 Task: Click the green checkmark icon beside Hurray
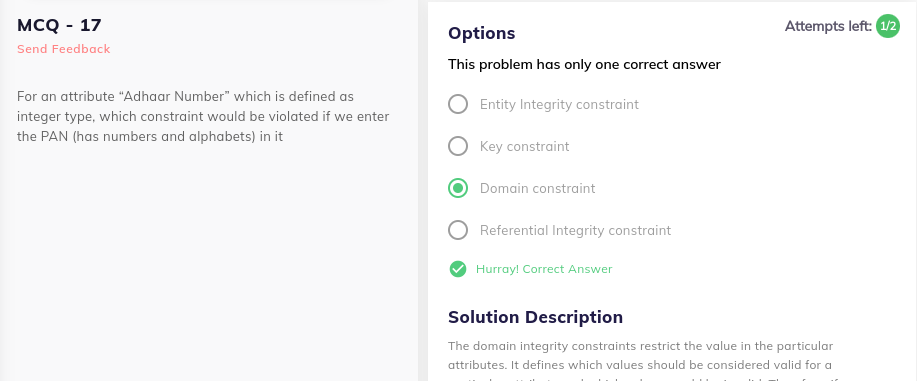coord(457,269)
